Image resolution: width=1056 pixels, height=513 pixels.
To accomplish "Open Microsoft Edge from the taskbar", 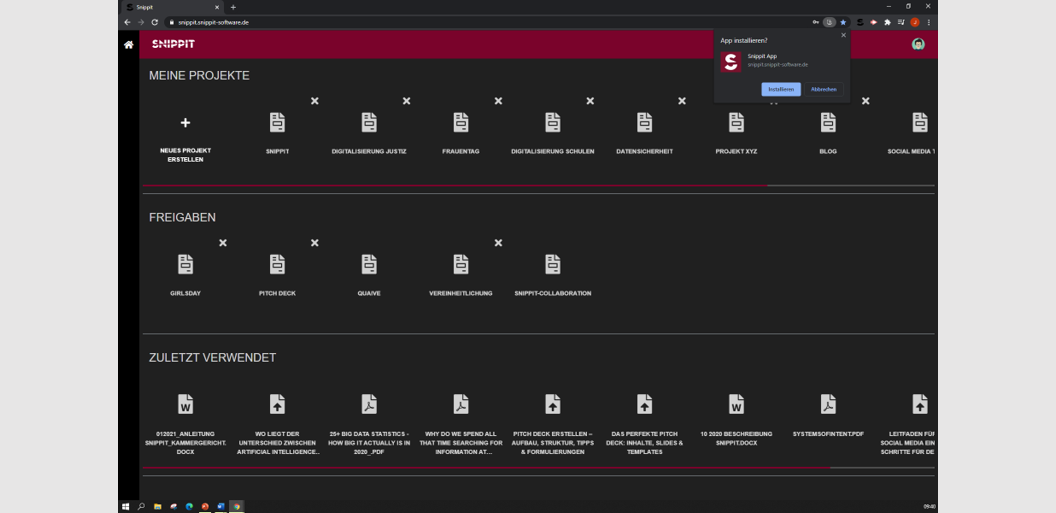I will coord(189,506).
